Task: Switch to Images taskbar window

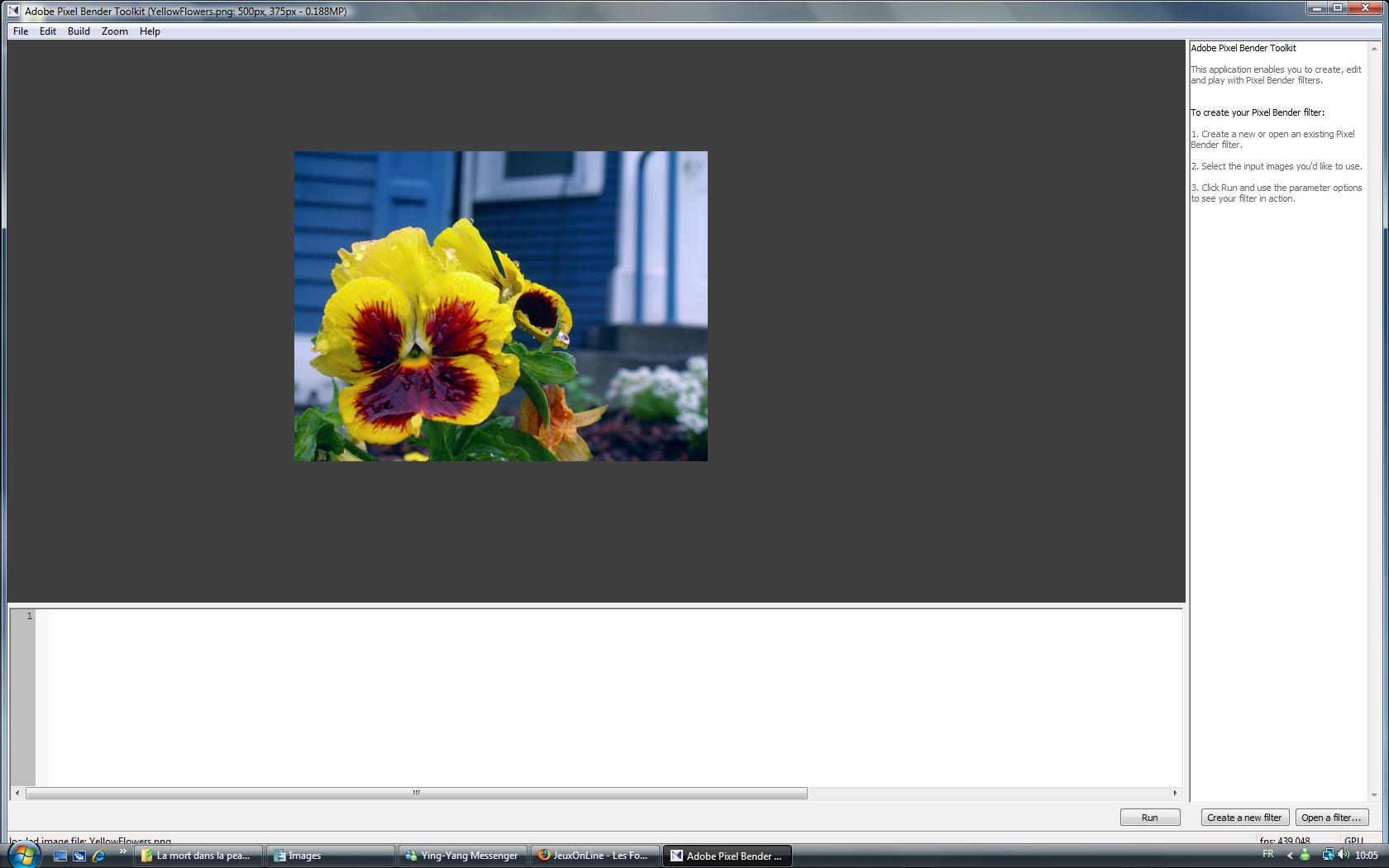Action: point(331,856)
